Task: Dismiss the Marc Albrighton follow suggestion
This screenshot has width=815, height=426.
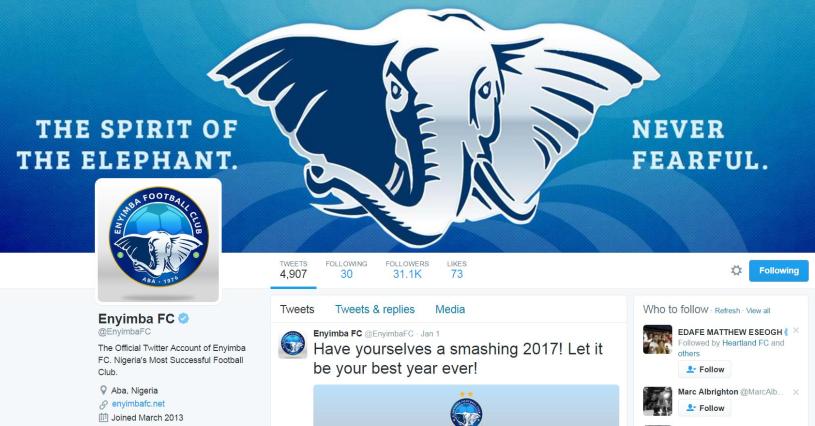Action: click(796, 392)
